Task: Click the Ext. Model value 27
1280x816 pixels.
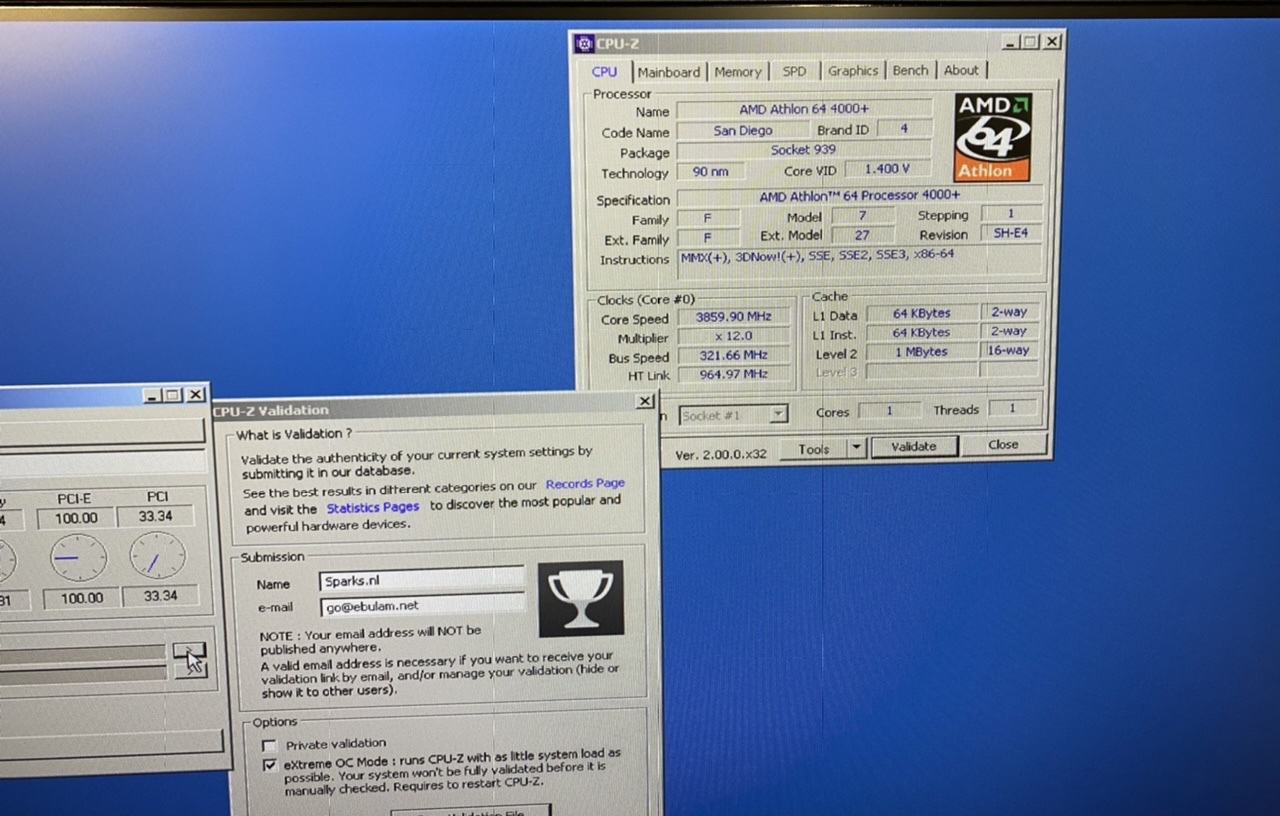Action: click(862, 235)
